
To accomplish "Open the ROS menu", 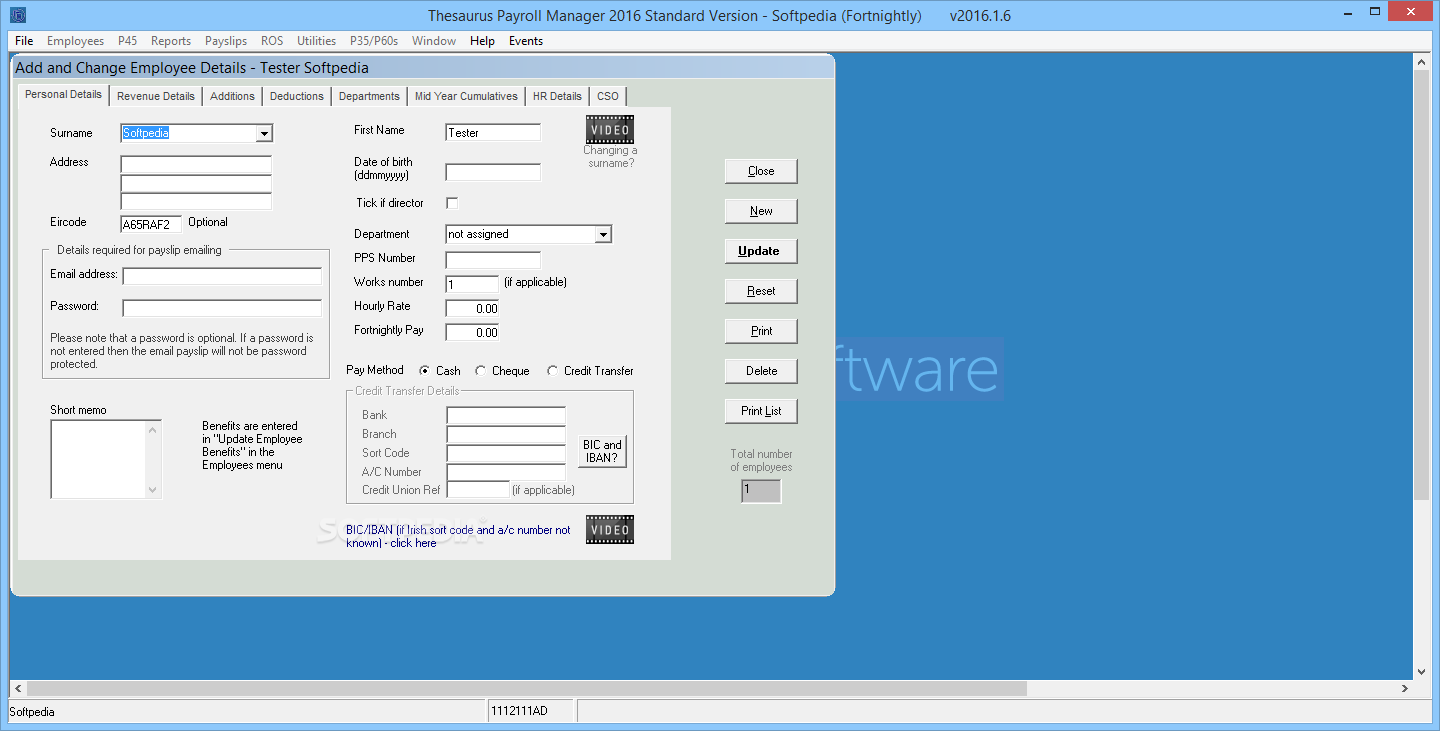I will (272, 41).
